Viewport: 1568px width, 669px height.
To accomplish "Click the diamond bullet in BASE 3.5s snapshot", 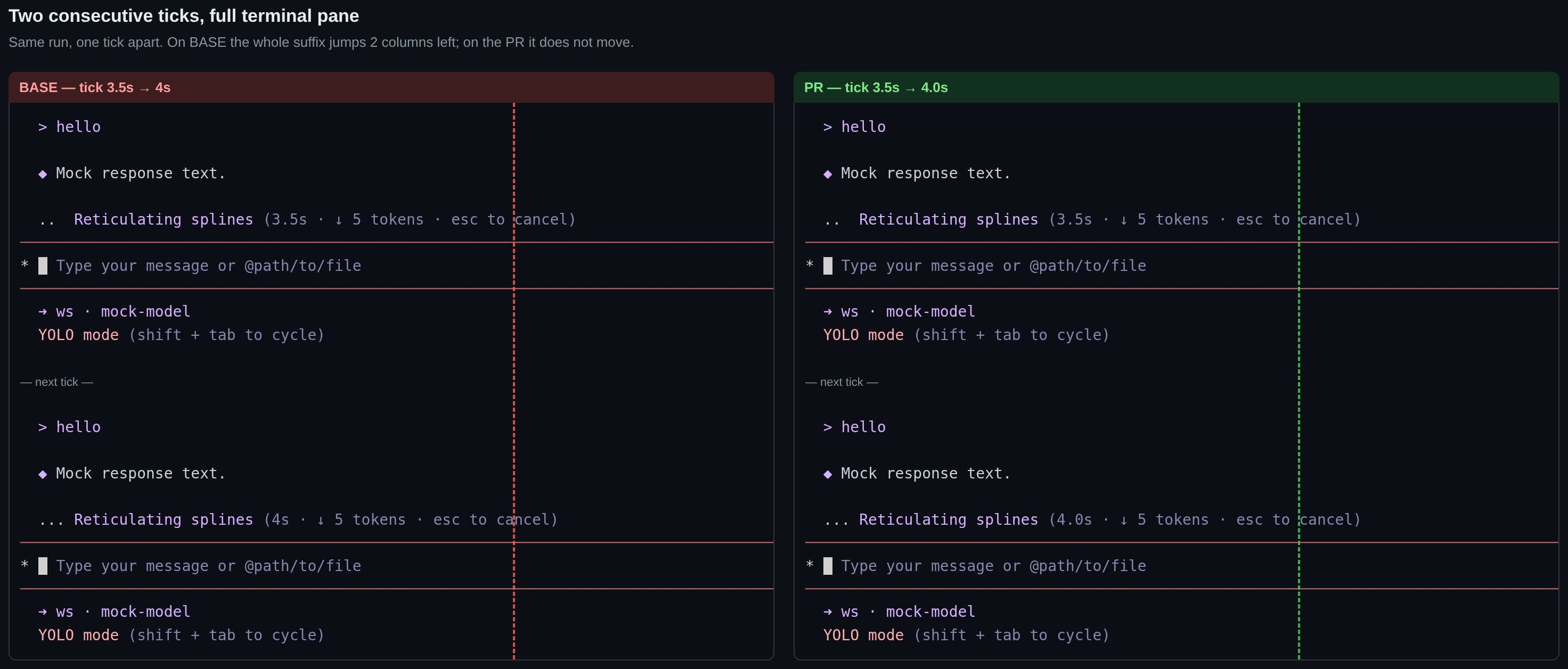I will [43, 174].
